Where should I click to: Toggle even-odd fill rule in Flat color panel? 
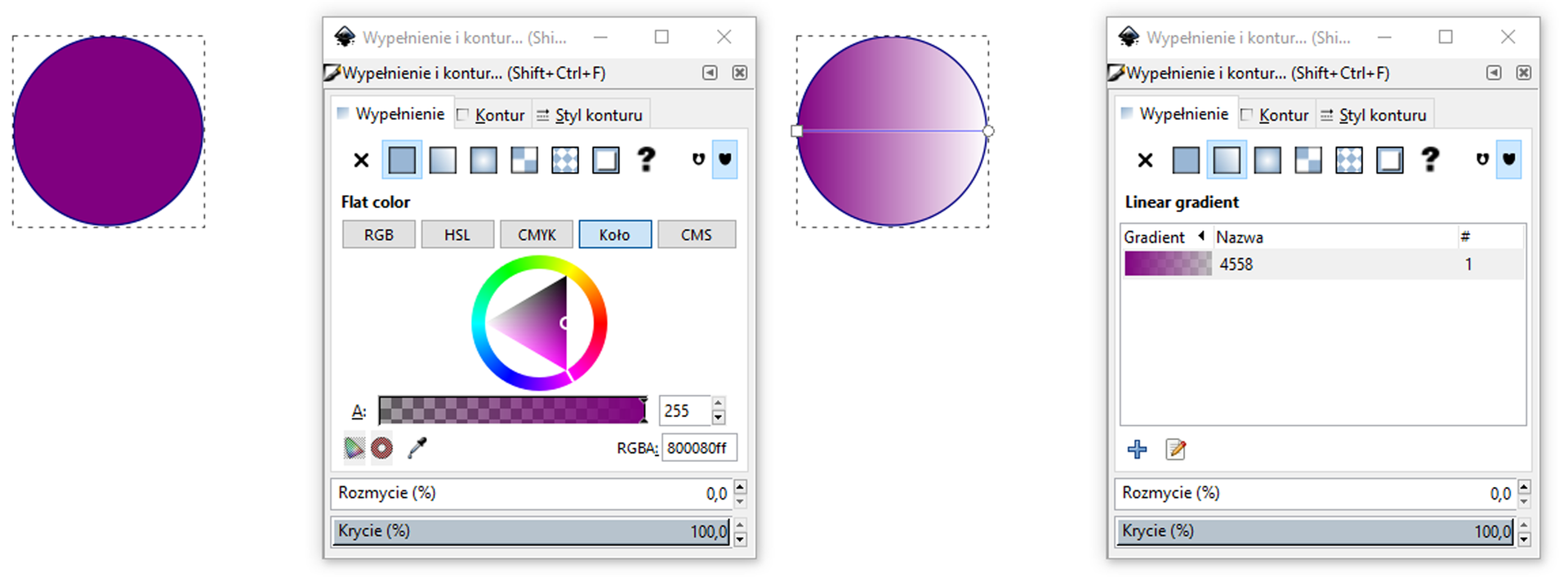(x=698, y=159)
